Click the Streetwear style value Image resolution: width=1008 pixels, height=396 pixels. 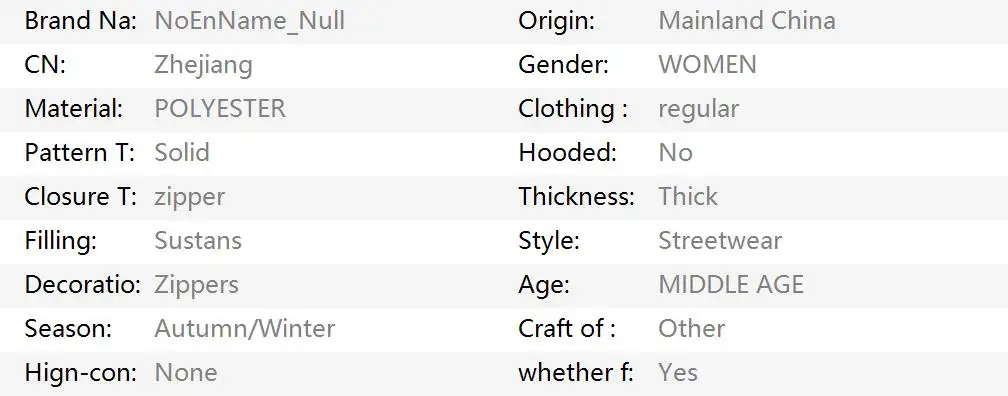pos(720,240)
